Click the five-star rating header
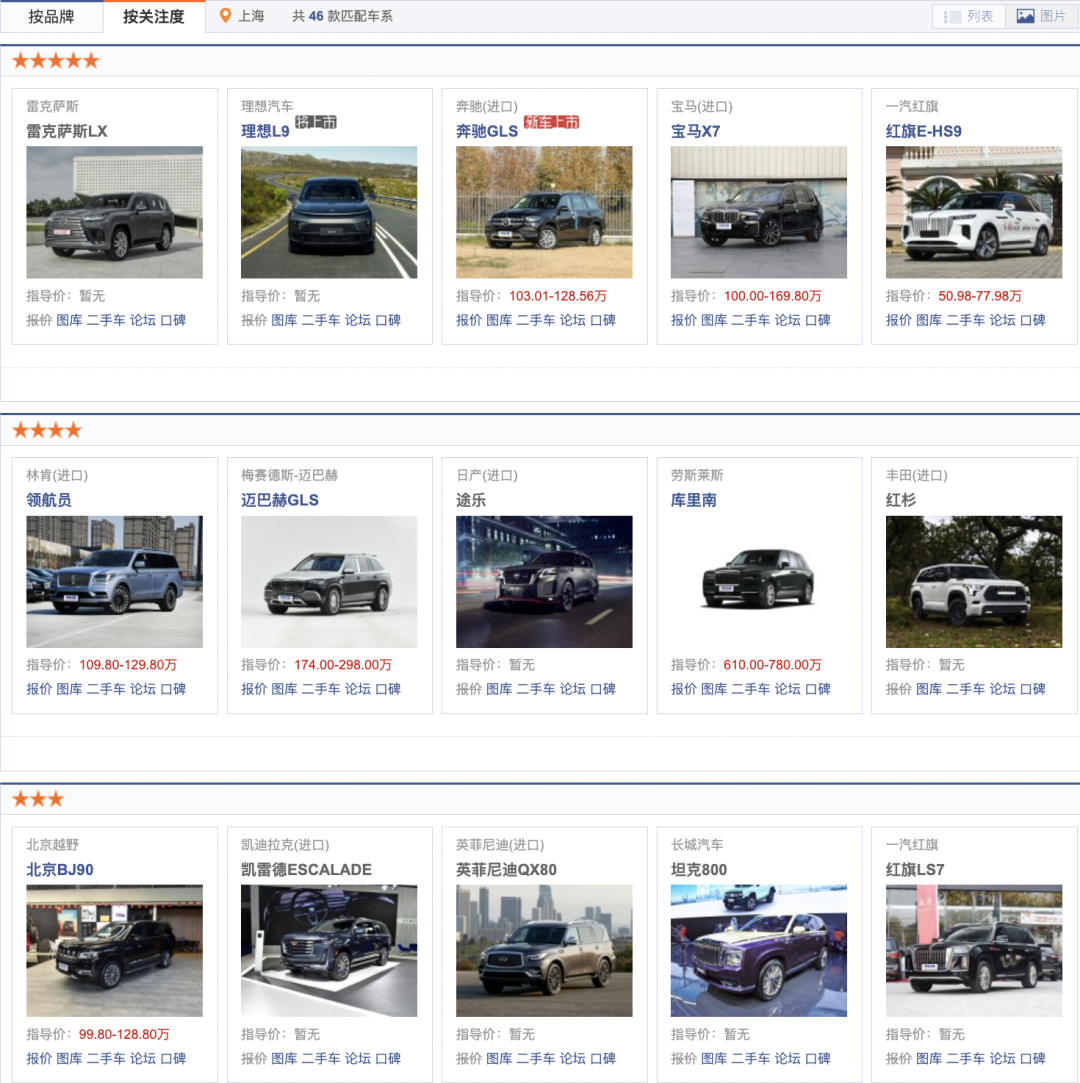1080x1083 pixels. [56, 61]
